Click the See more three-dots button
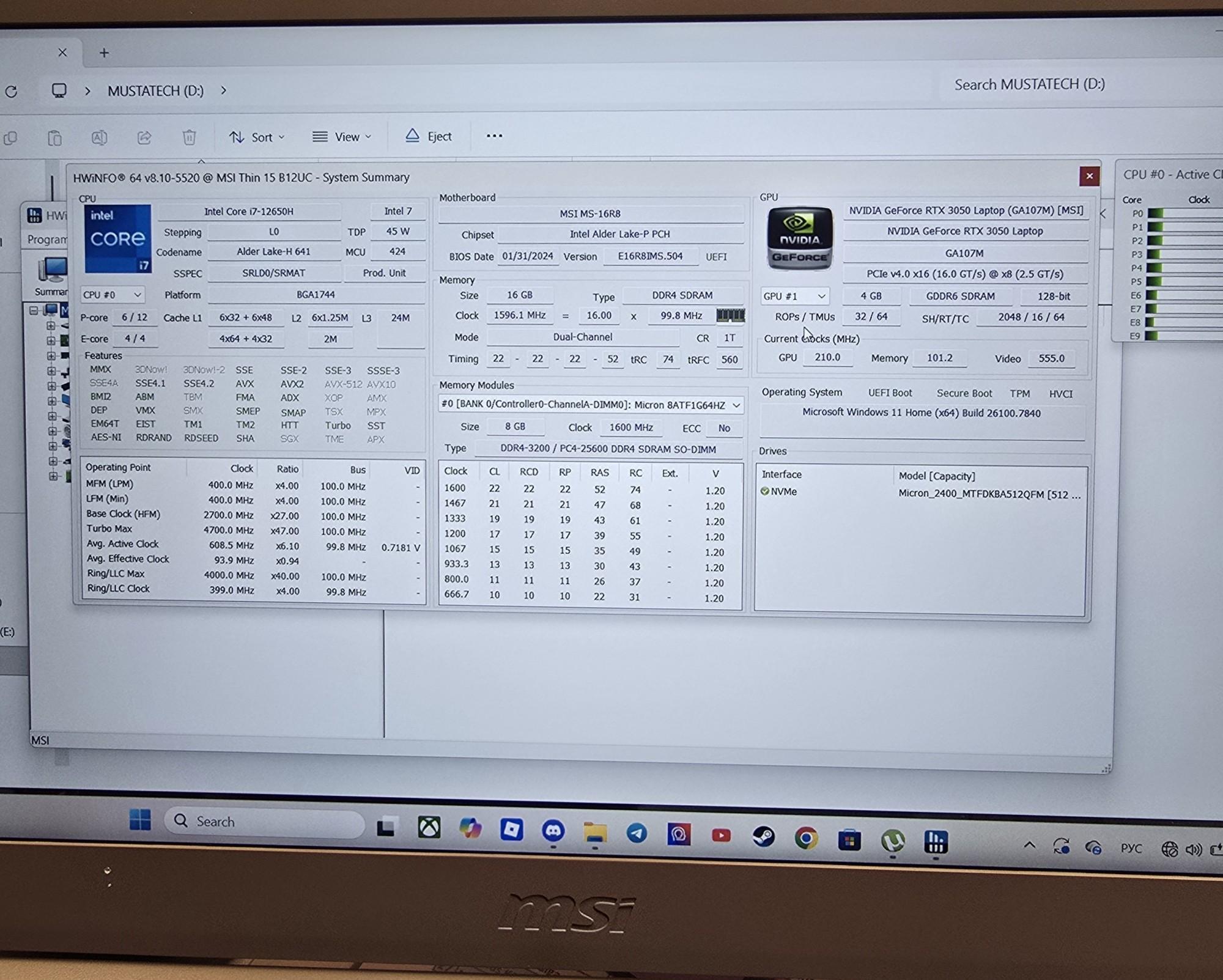1223x980 pixels. click(494, 136)
